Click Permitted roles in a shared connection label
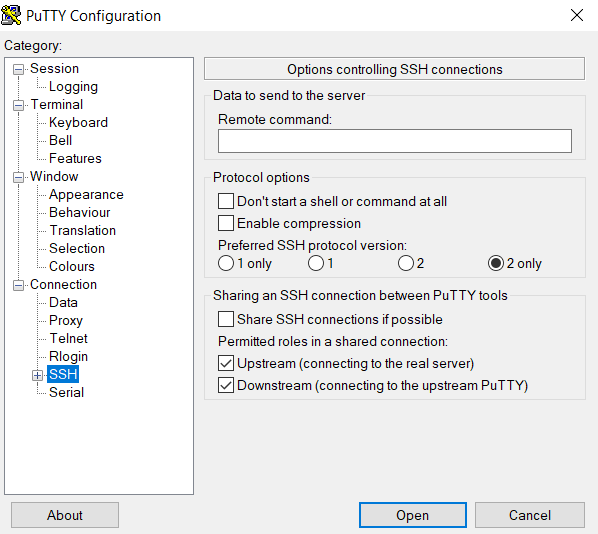 tap(333, 341)
